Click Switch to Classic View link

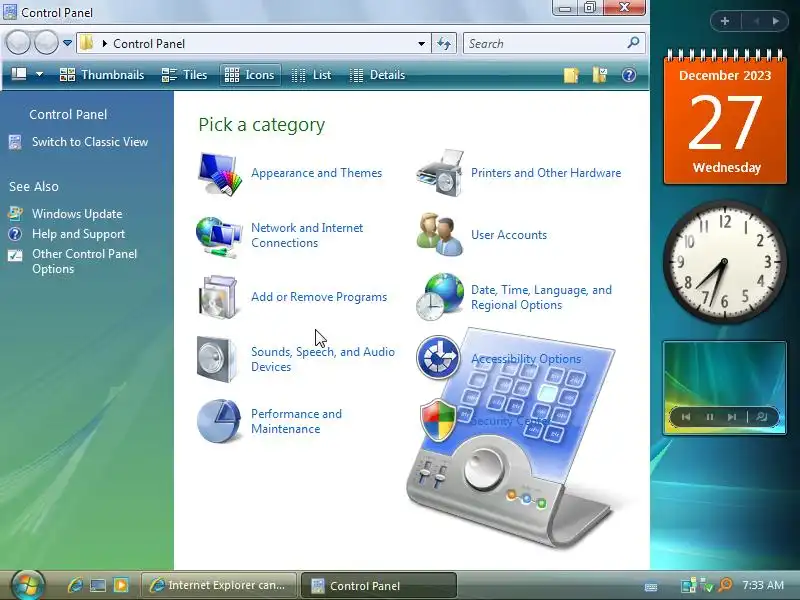click(90, 142)
